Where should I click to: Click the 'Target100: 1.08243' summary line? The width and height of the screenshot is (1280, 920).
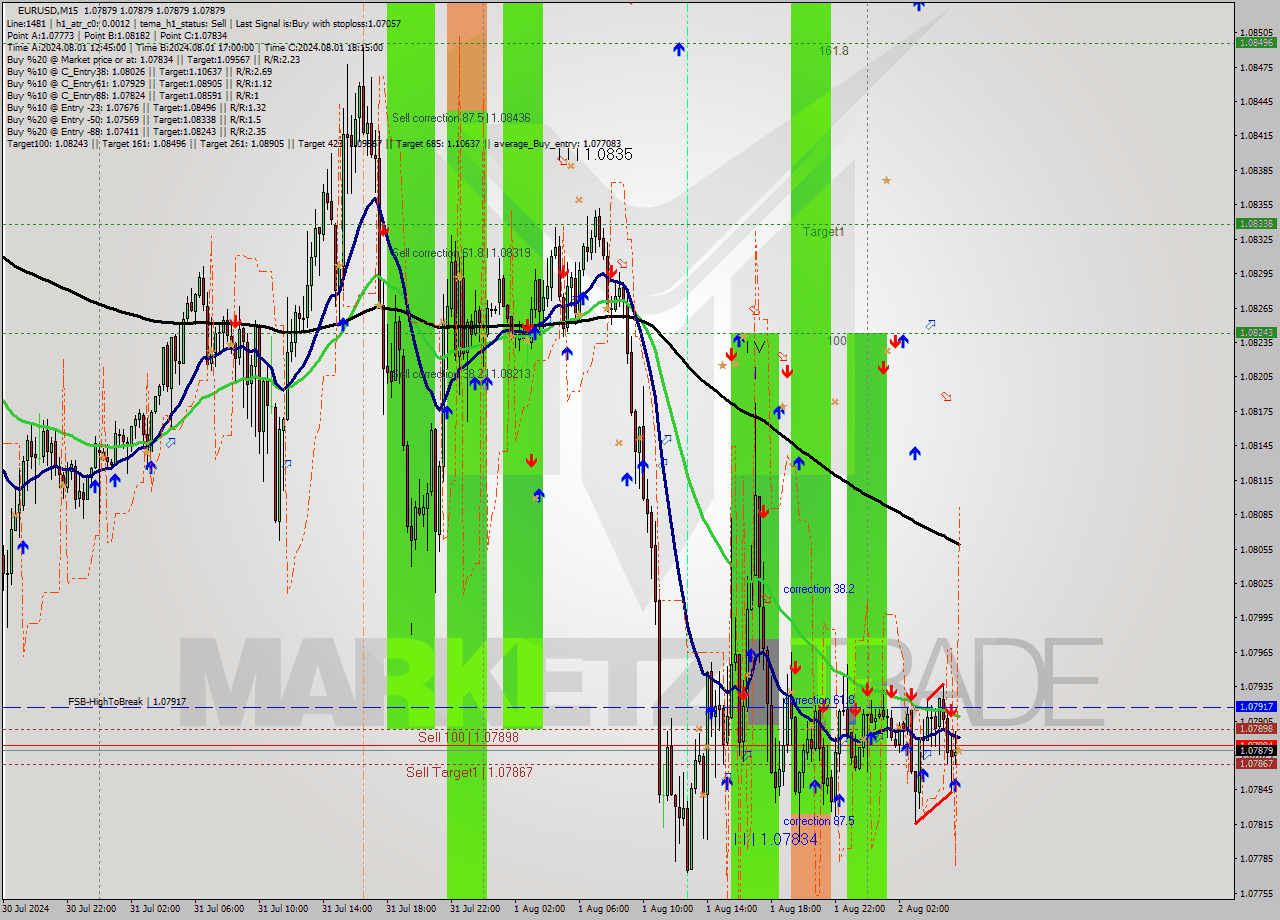point(314,144)
